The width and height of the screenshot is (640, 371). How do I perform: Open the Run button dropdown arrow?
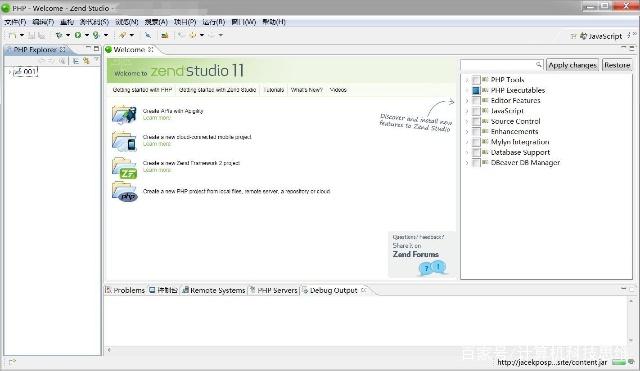pyautogui.click(x=87, y=36)
